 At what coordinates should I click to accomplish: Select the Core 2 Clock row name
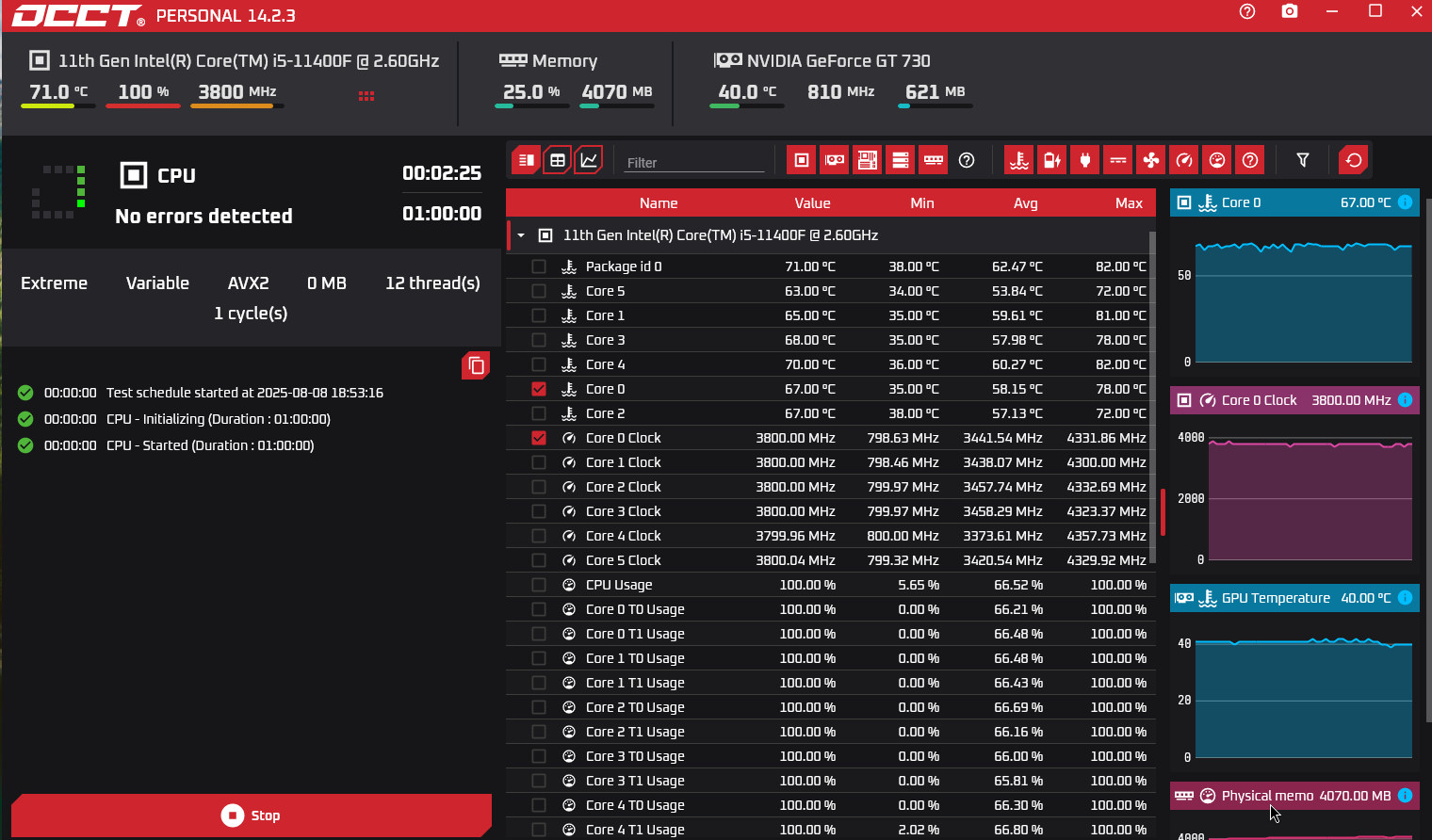point(624,487)
